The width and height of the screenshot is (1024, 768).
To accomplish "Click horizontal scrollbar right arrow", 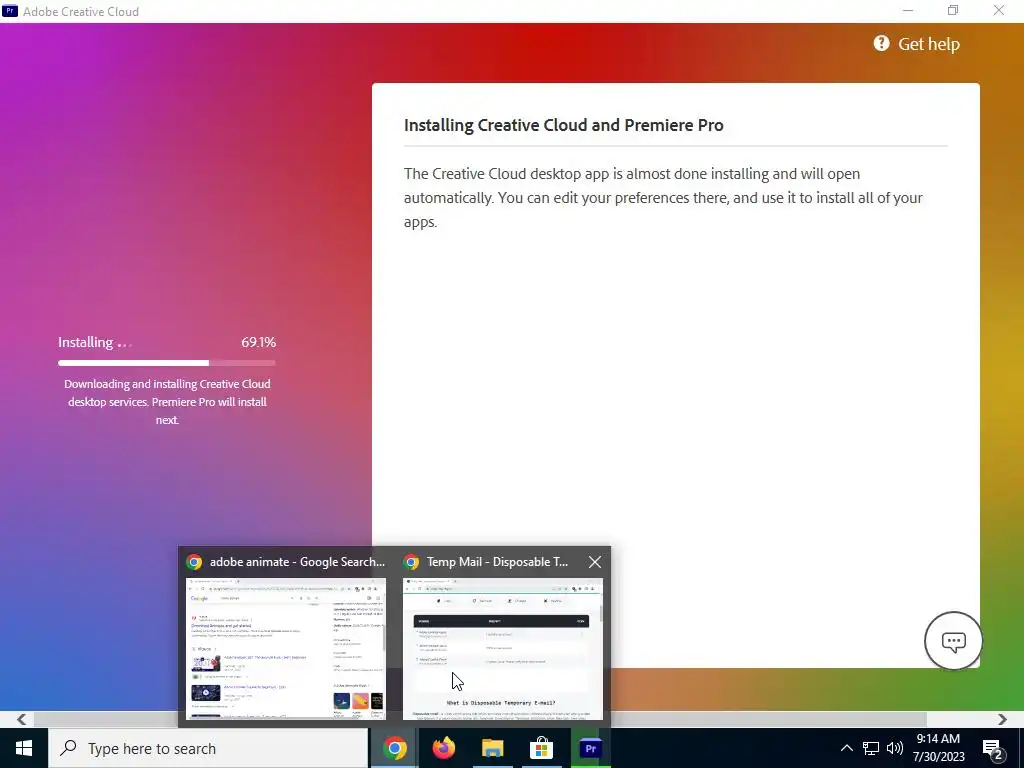I will pyautogui.click(x=1002, y=719).
